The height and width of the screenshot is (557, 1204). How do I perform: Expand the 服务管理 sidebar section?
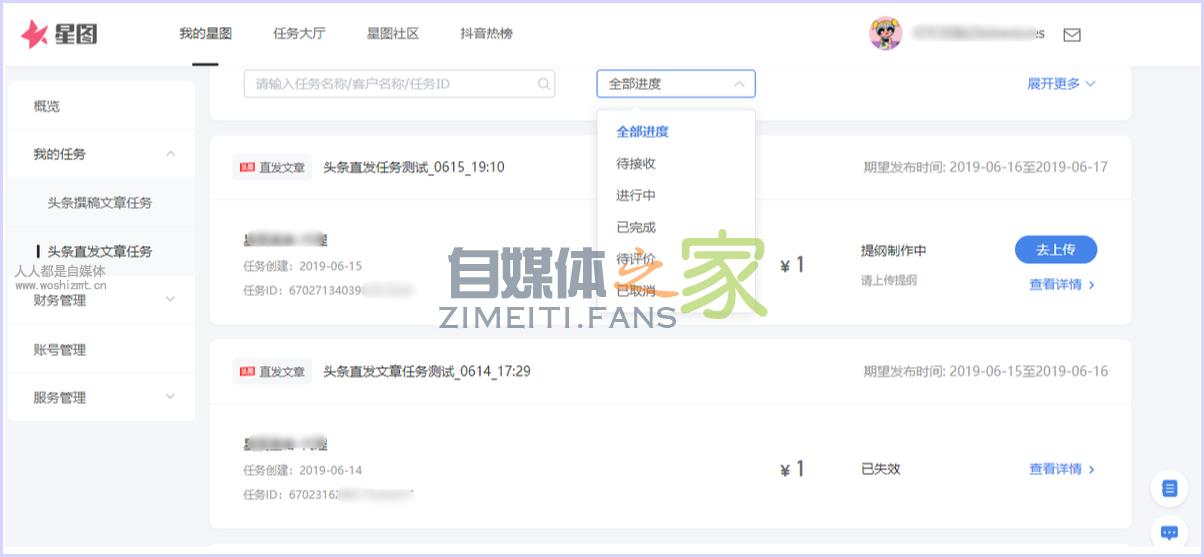[x=170, y=397]
